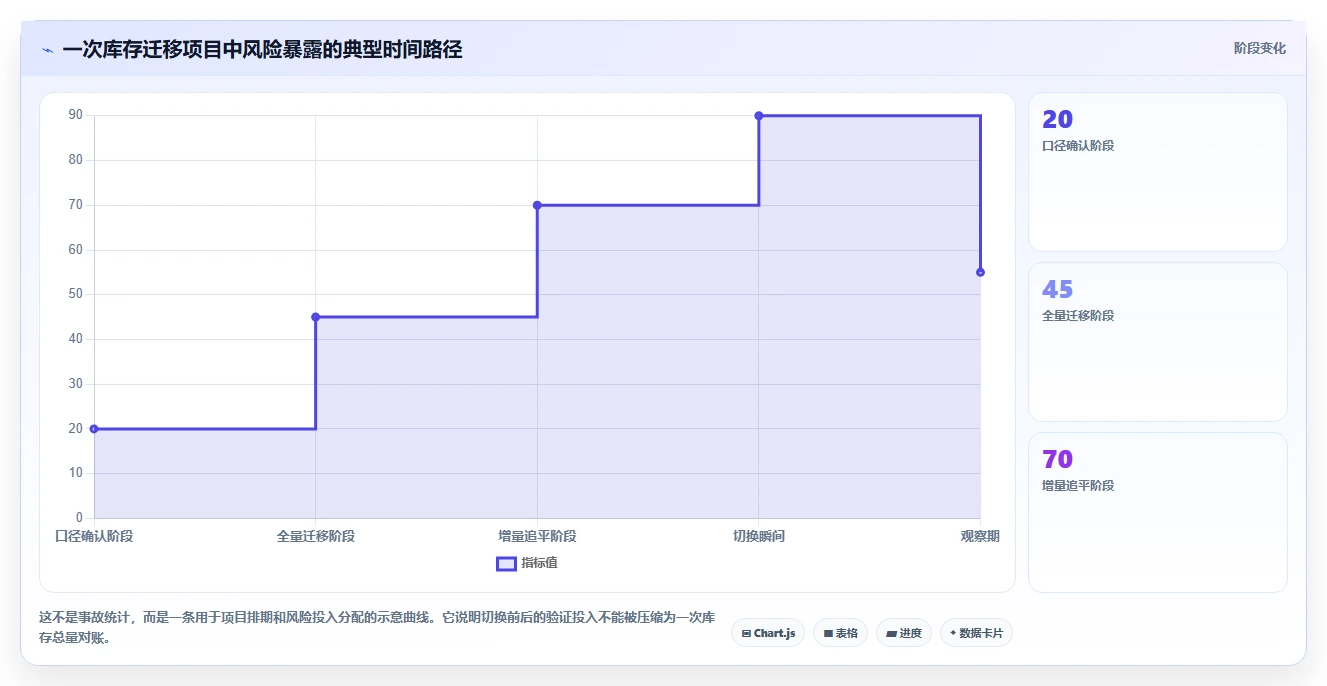The height and width of the screenshot is (686, 1327).
Task: Click the y-axis value 90
Action: point(76,115)
